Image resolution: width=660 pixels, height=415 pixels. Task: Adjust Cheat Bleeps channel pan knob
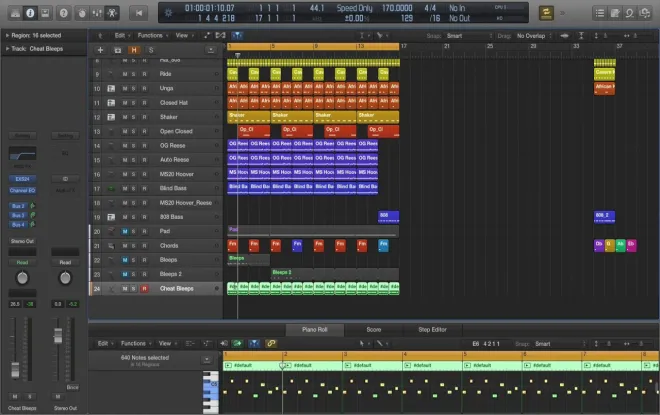(x=22, y=278)
